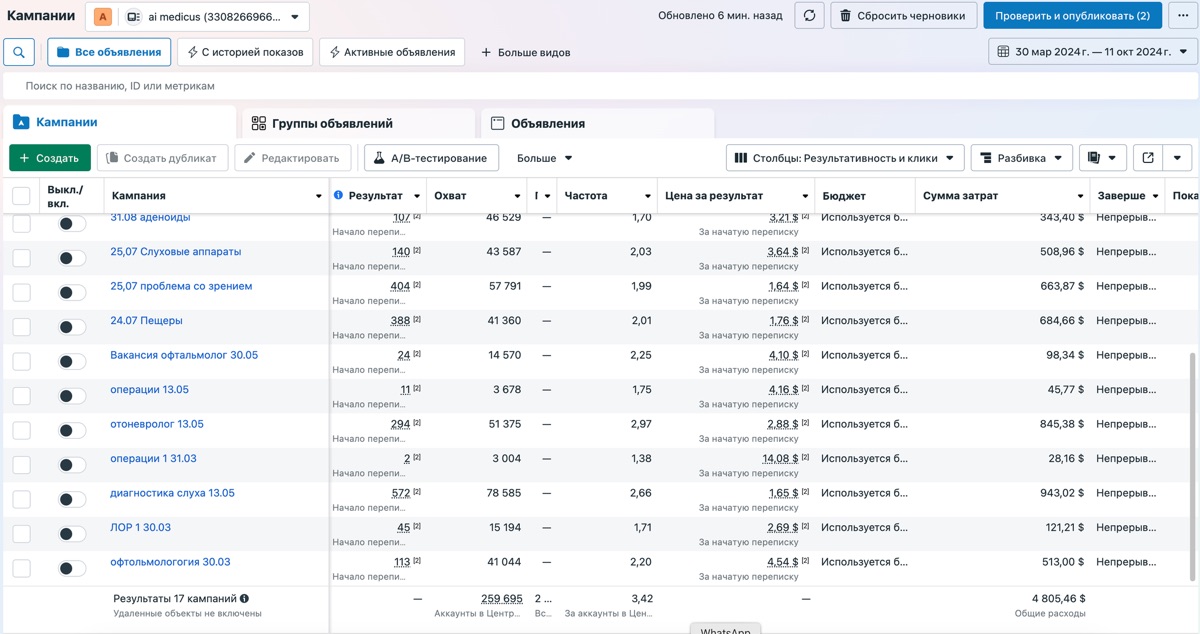Screen dimensions: 1200x634
Task: Click the export icon button
Action: point(1148,158)
